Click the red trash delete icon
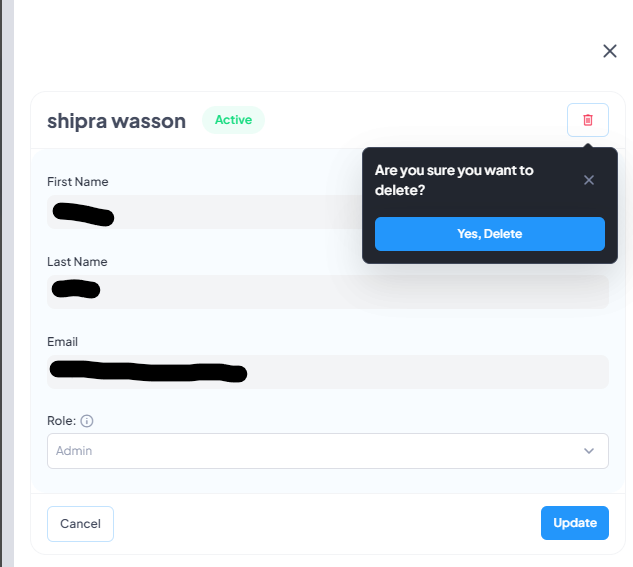The height and width of the screenshot is (567, 633). coord(588,120)
